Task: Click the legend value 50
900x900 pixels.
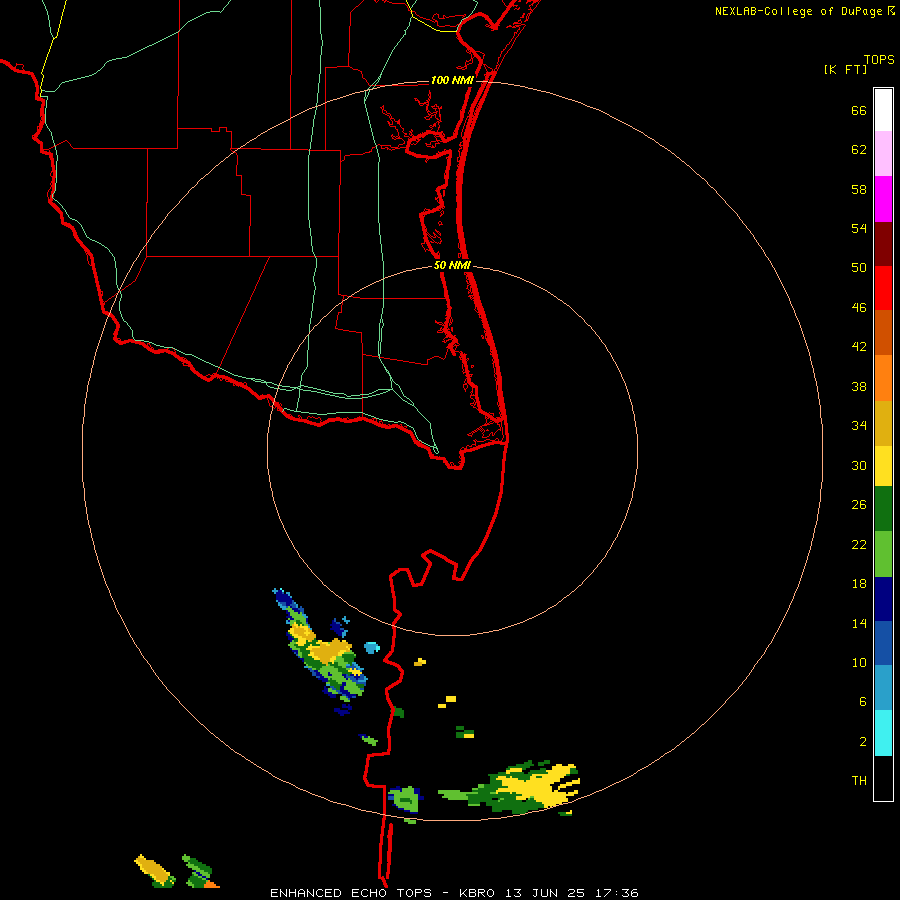Action: pos(859,267)
